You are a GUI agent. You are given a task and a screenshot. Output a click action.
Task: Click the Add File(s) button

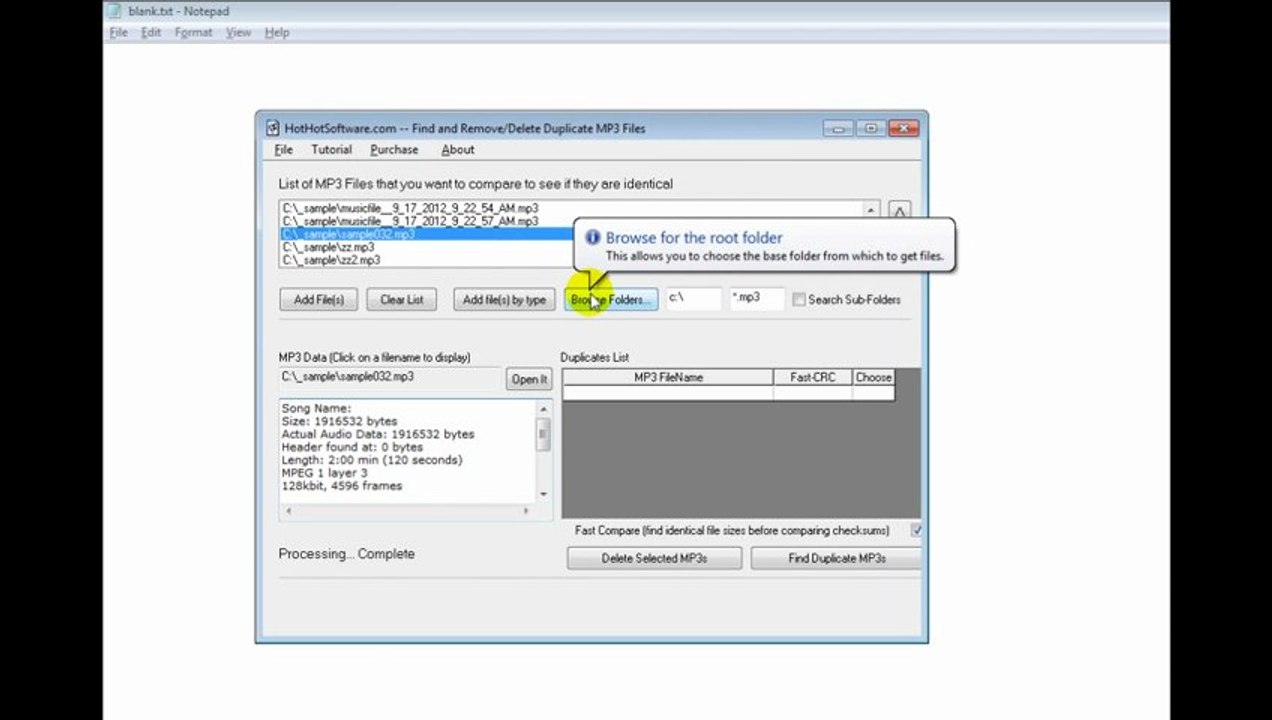(x=319, y=299)
